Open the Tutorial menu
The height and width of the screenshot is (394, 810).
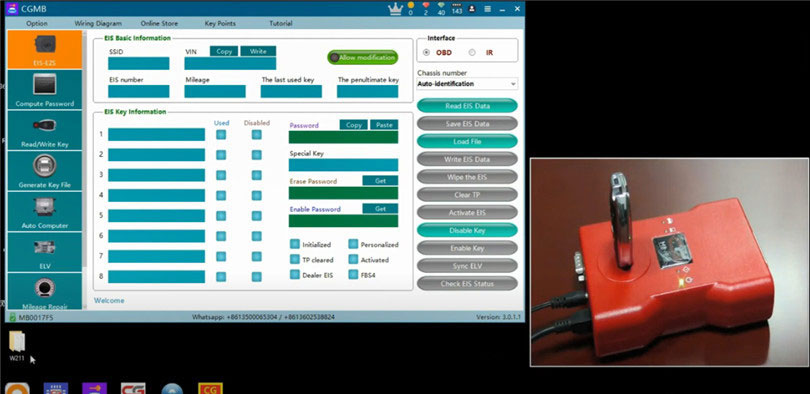pyautogui.click(x=281, y=23)
